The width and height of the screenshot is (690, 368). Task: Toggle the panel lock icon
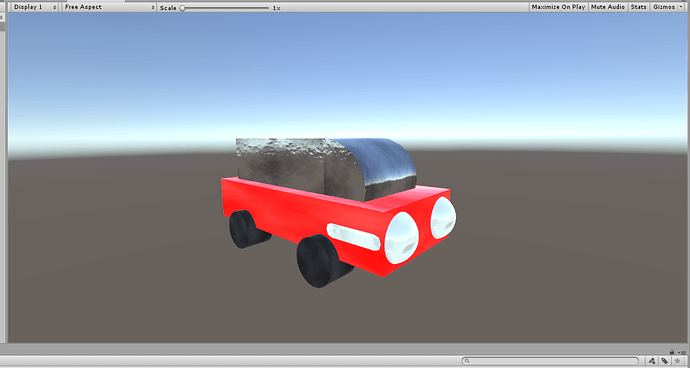pos(672,352)
